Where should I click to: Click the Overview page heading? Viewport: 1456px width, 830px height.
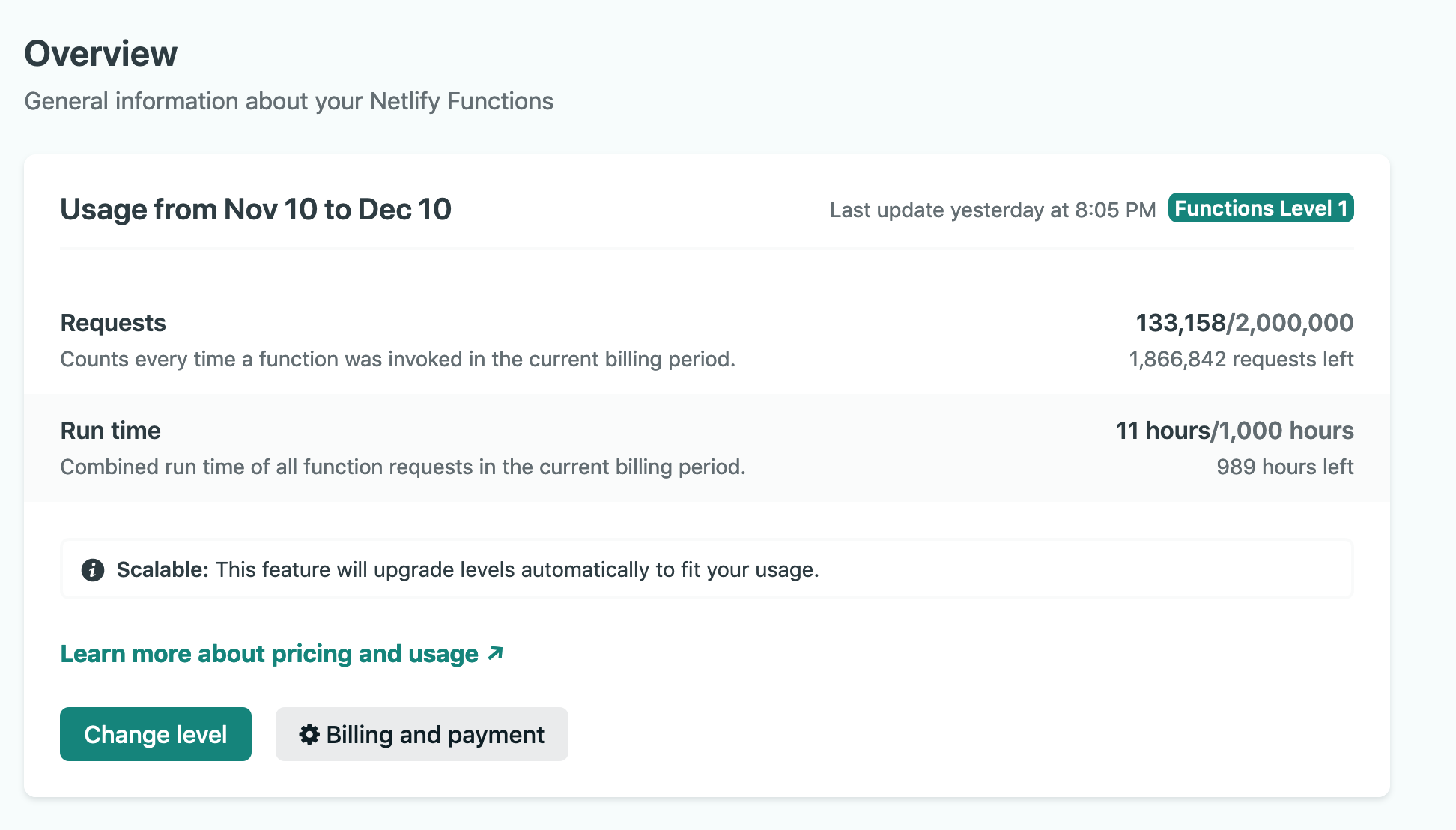101,52
